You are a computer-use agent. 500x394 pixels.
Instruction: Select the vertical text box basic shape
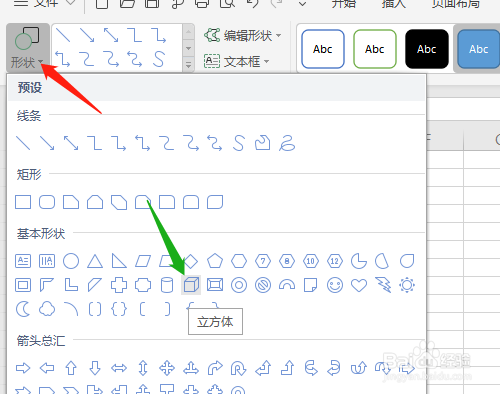(x=47, y=261)
